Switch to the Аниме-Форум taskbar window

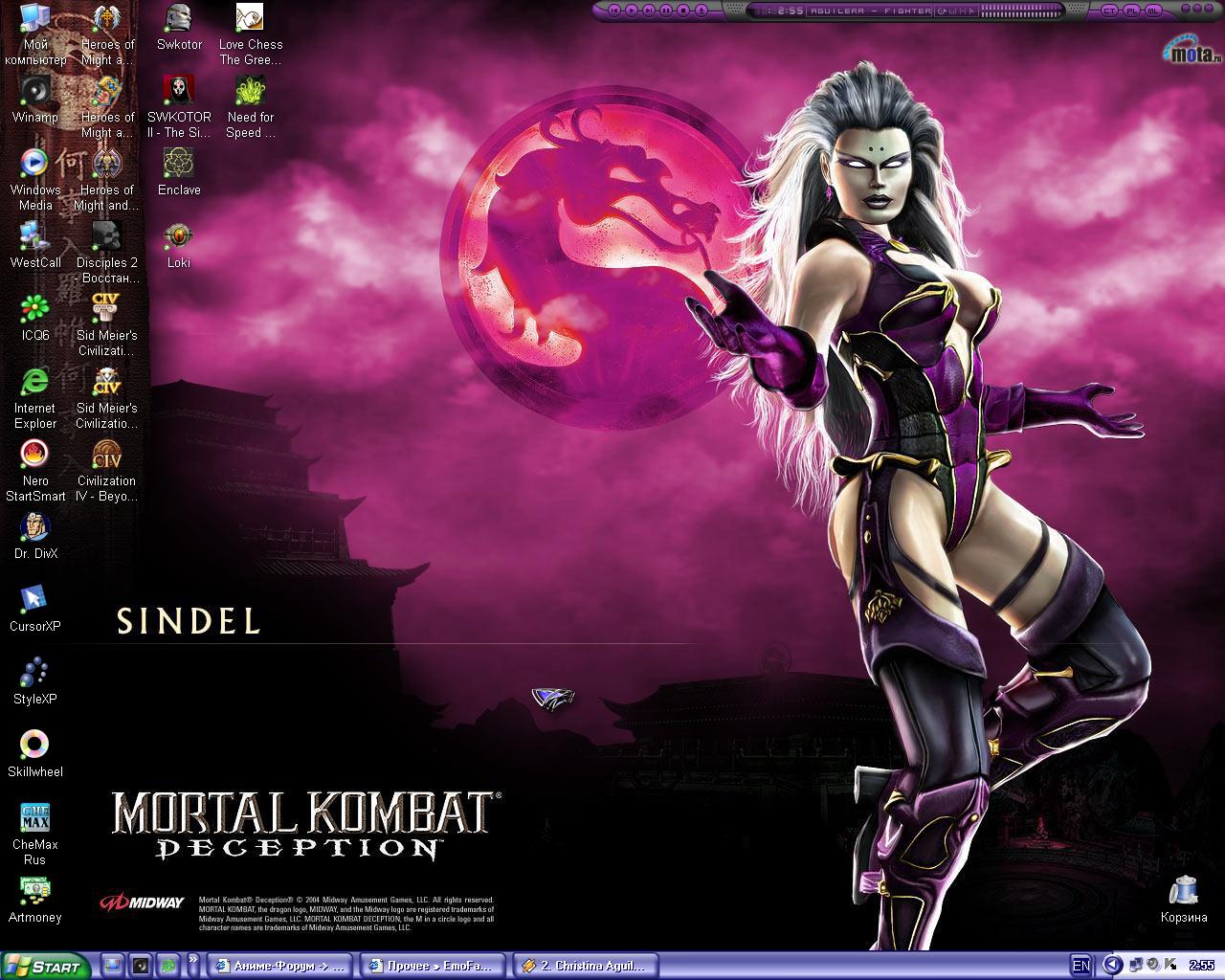click(280, 967)
